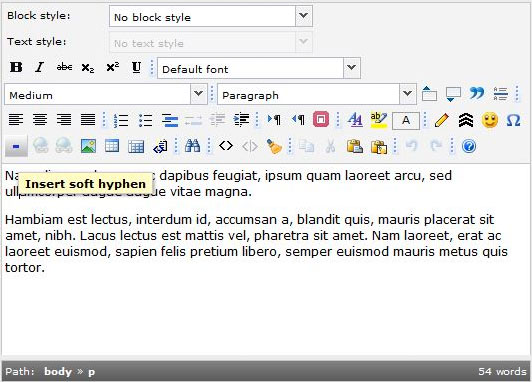The width and height of the screenshot is (532, 382).
Task: Open the Default font dropdown arrow
Action: tap(352, 68)
